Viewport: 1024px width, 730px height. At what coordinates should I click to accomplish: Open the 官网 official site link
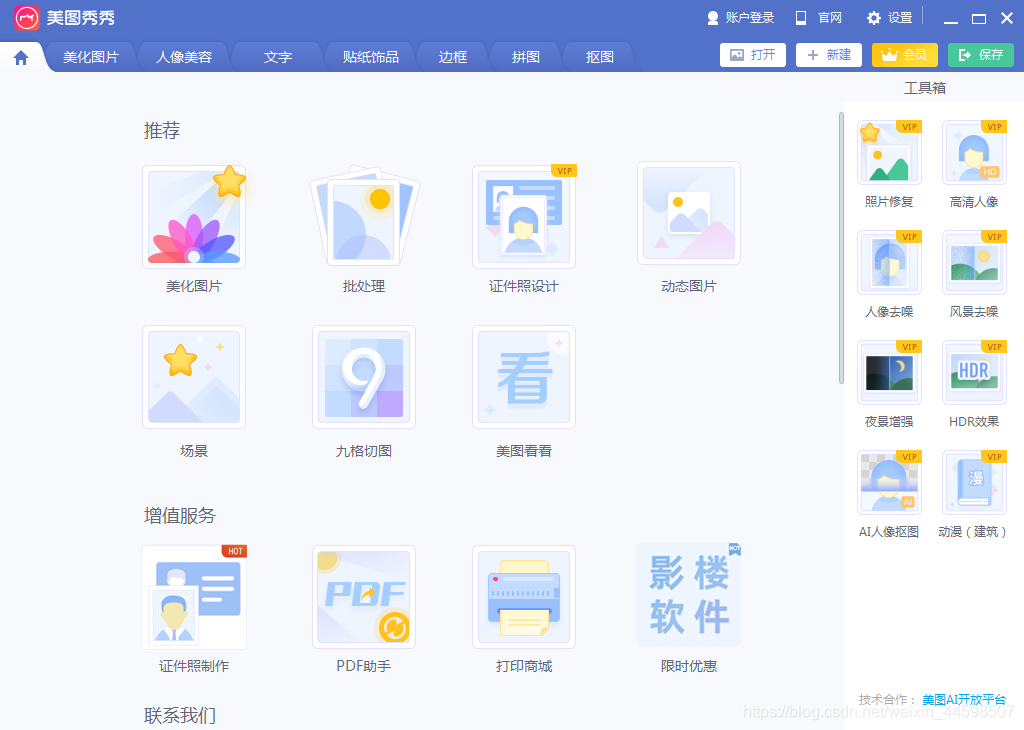(x=818, y=18)
